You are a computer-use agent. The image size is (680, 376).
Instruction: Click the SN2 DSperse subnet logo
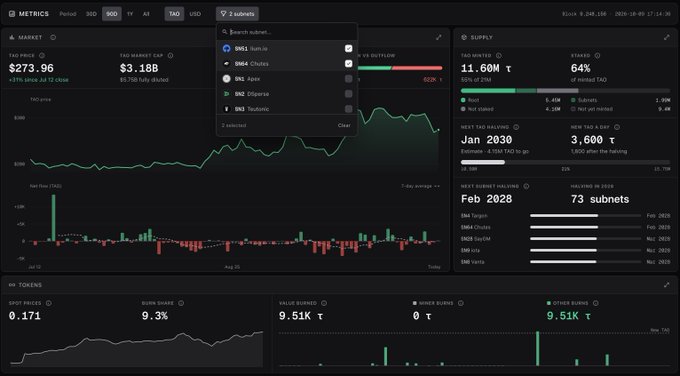coord(226,94)
